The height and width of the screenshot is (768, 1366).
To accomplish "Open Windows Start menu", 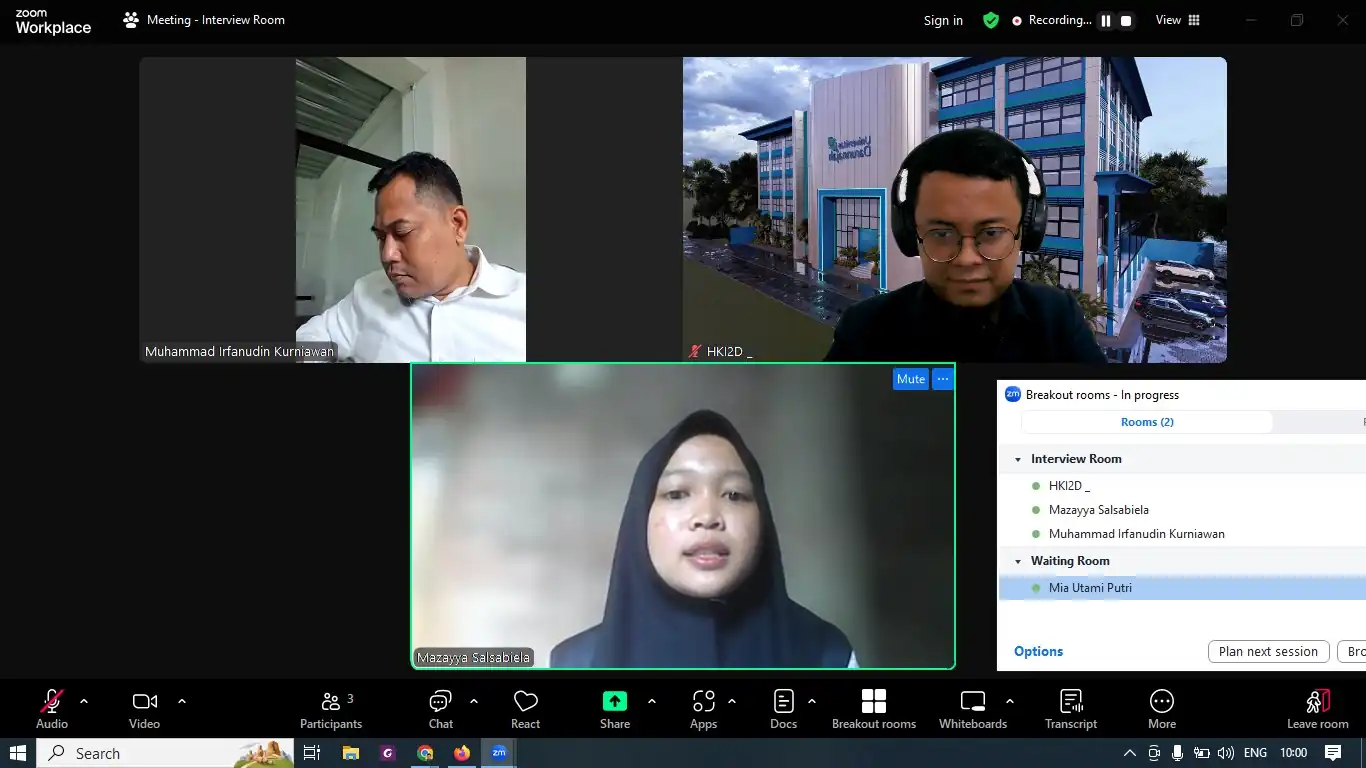I will [17, 753].
